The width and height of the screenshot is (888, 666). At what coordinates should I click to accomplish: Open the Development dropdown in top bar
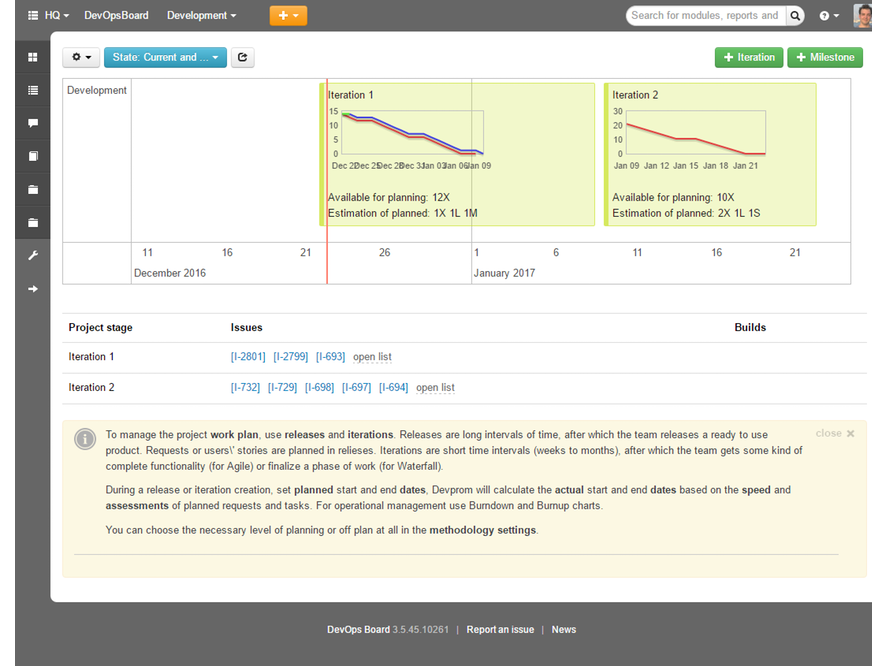[202, 16]
